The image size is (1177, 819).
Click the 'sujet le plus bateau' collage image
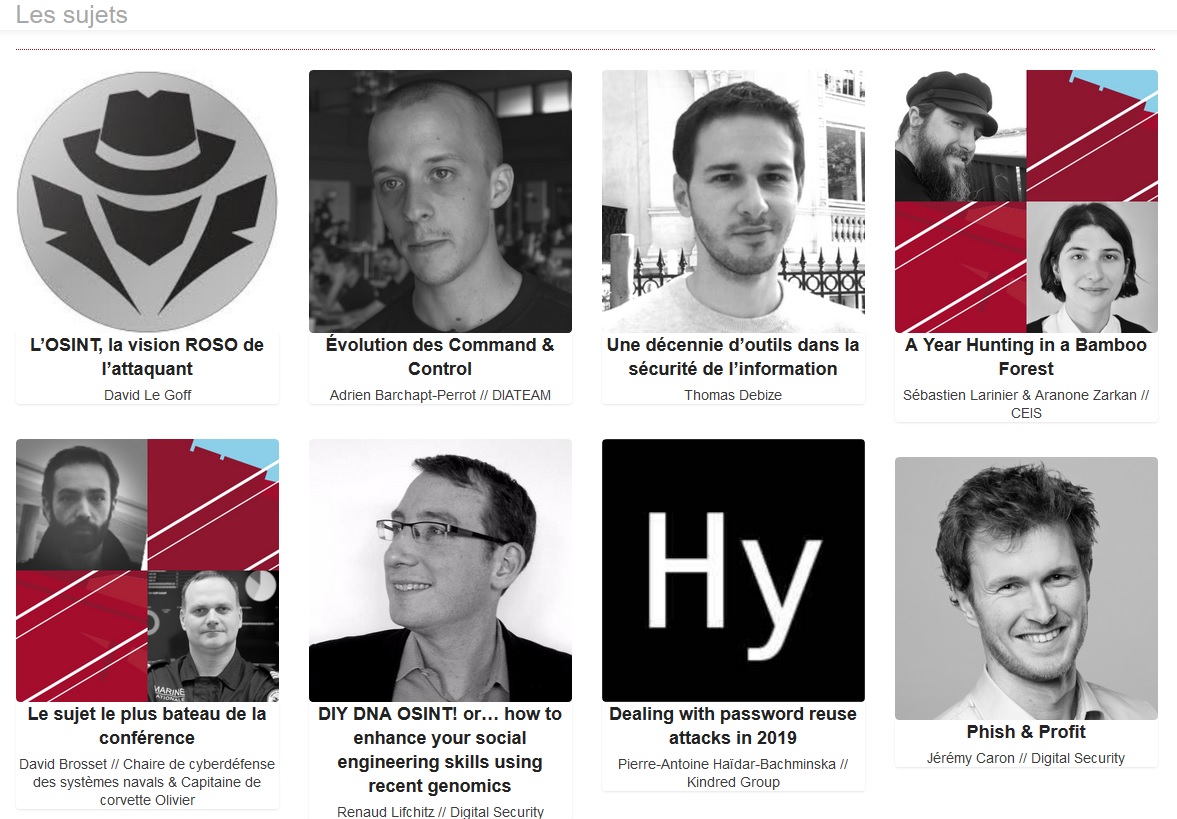[x=147, y=571]
